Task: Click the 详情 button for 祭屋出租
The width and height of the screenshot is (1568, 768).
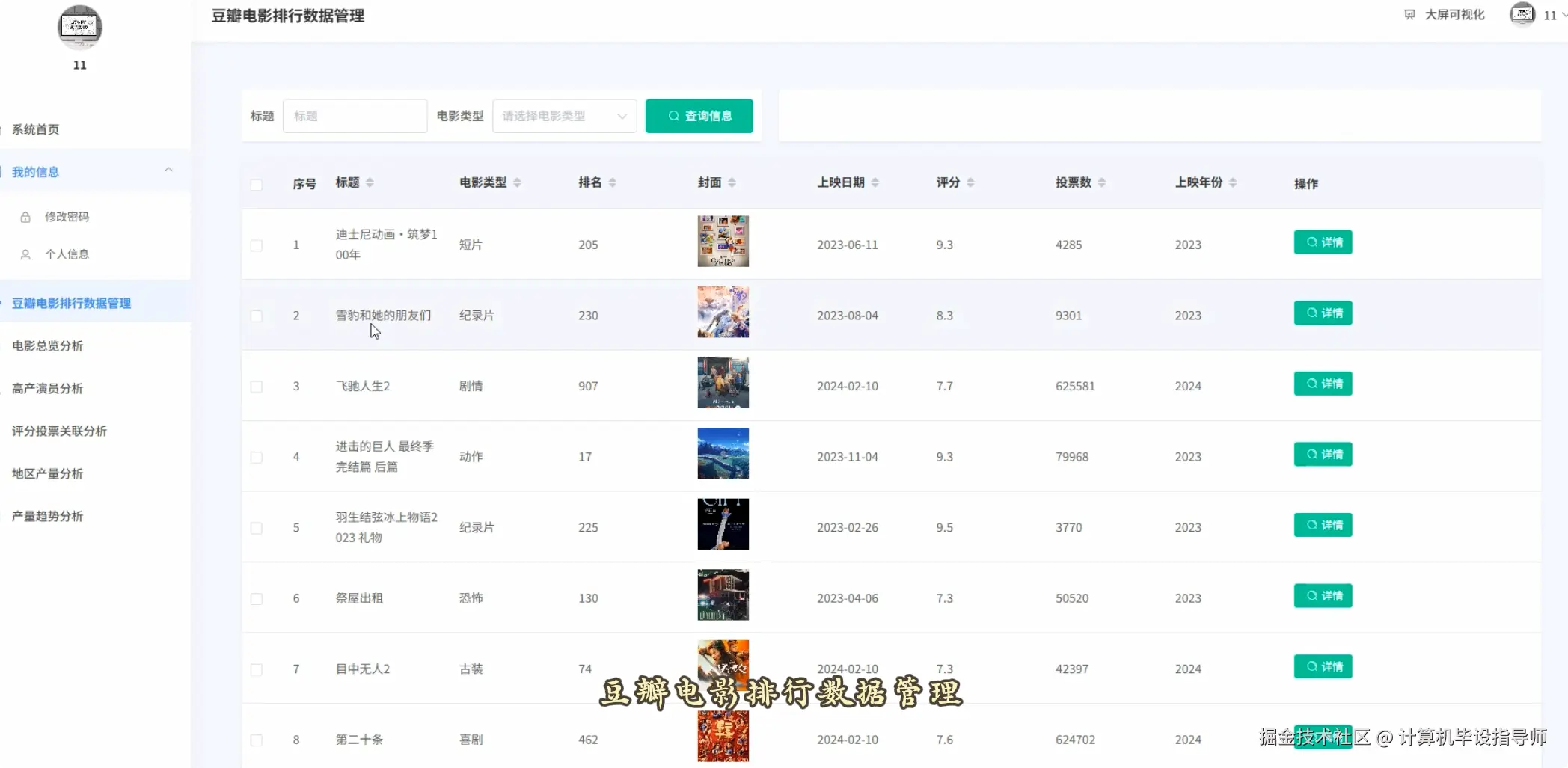Action: pyautogui.click(x=1322, y=595)
